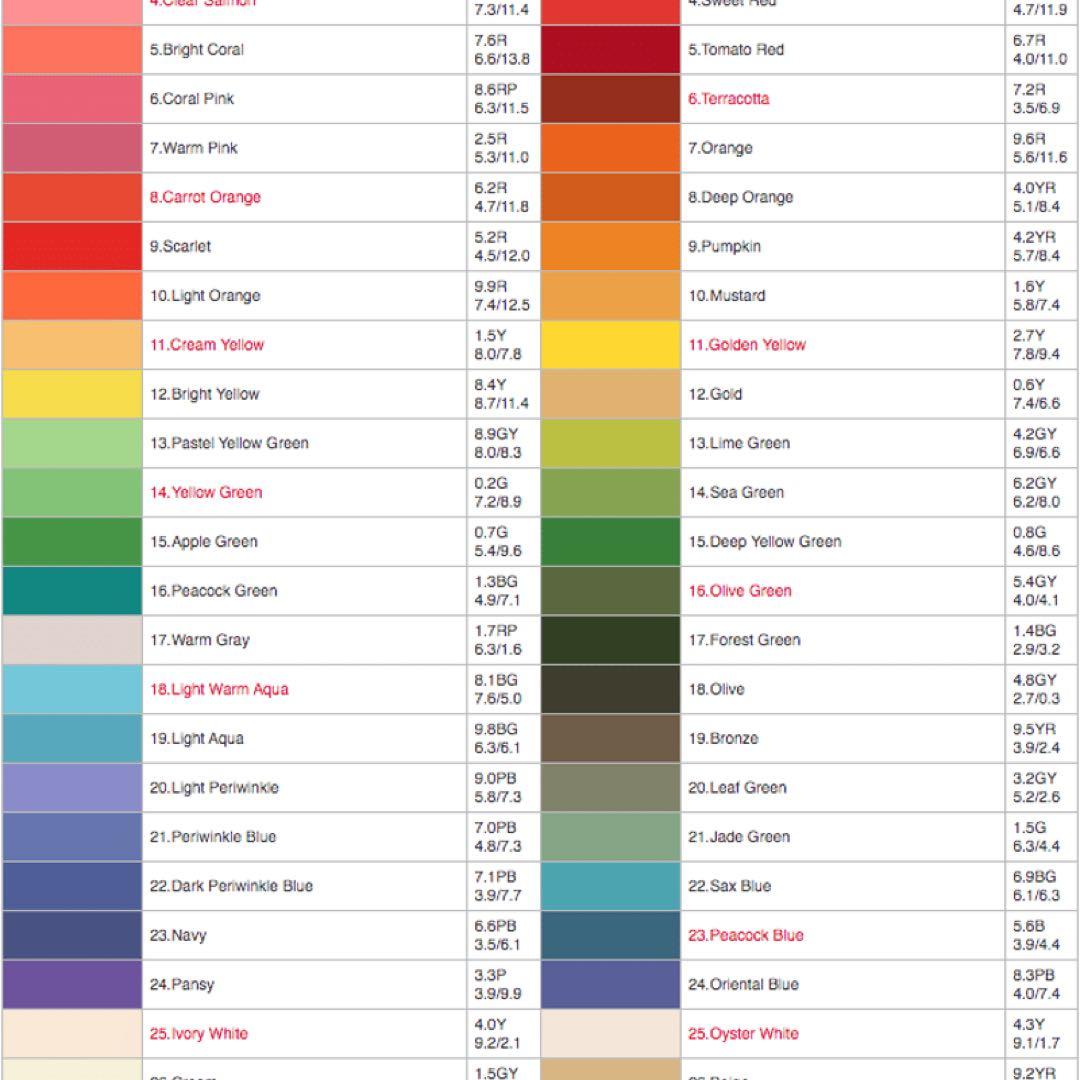The image size is (1080, 1080).
Task: Click the 8.4Y Munsell value of Bright Yellow
Action: click(490, 384)
